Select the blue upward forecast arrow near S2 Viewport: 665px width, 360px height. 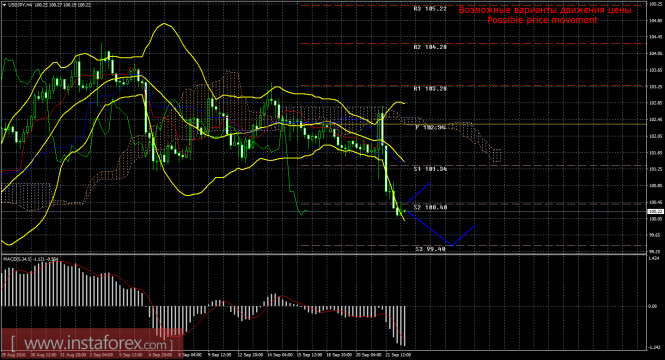tap(419, 192)
